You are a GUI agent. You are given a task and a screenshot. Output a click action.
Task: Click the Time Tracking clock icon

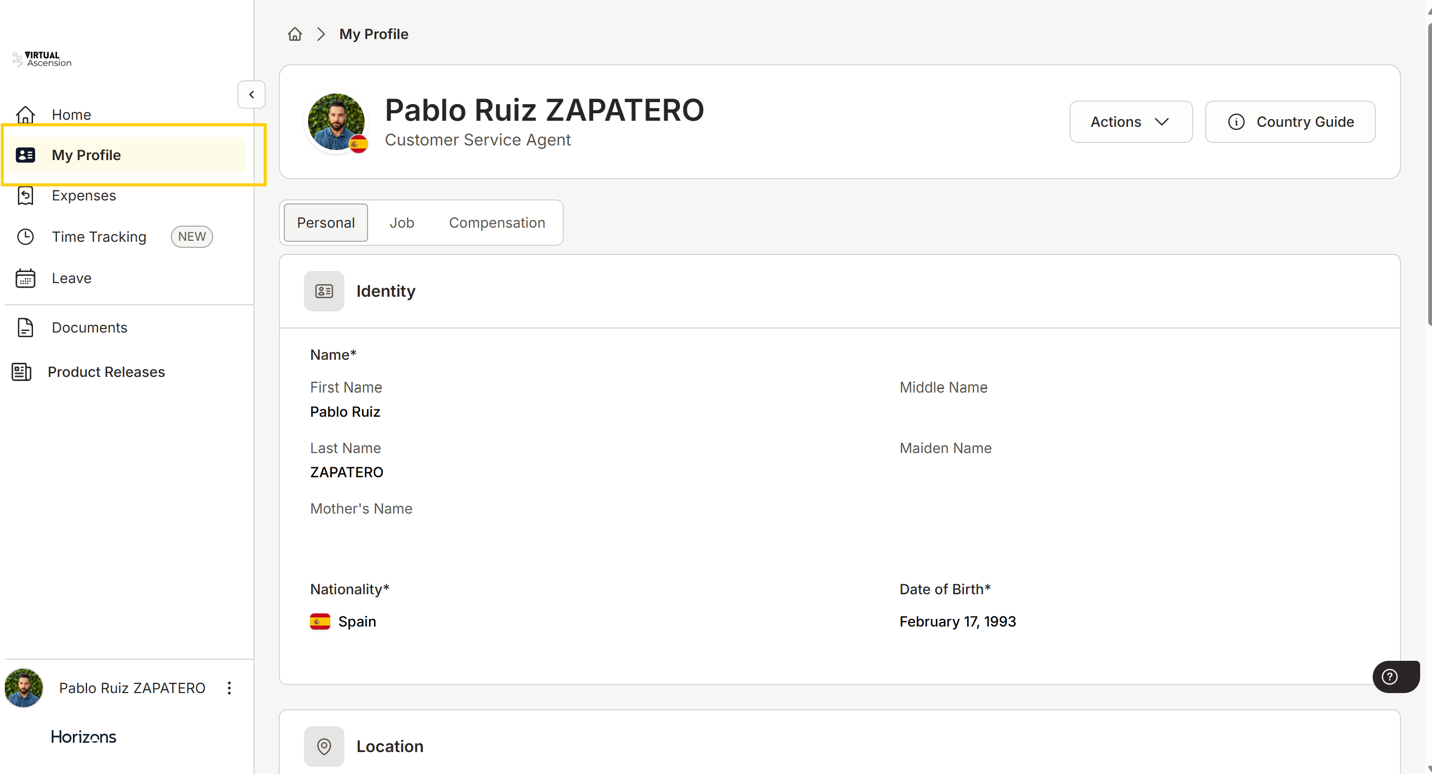(x=26, y=237)
